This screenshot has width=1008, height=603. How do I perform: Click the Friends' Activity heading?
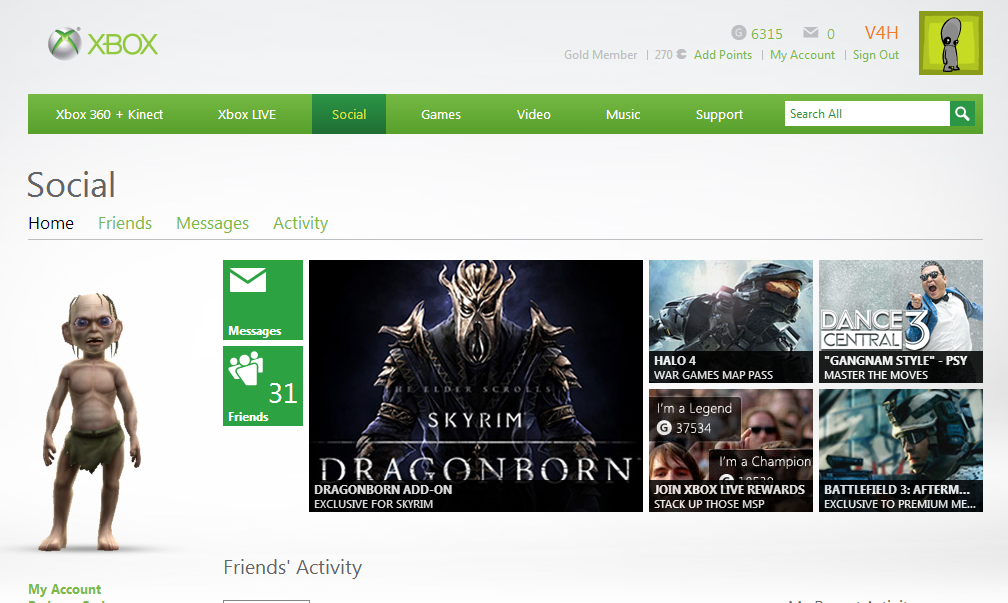click(292, 567)
